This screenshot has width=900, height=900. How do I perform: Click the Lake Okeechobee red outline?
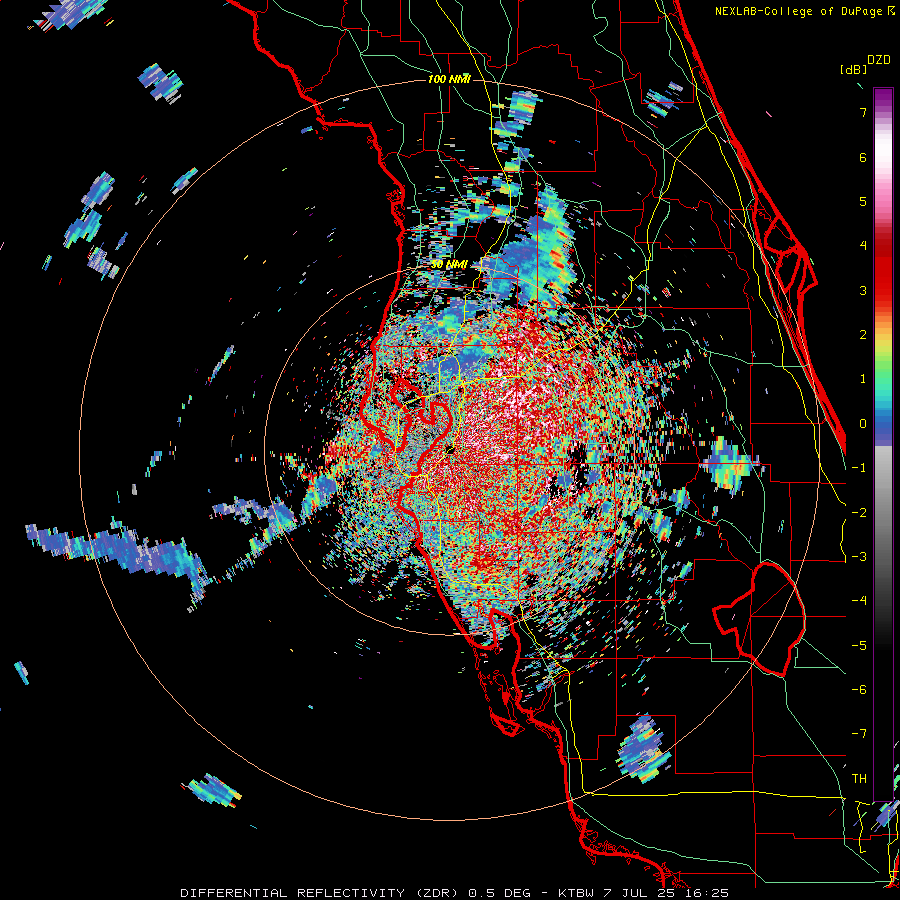[759, 619]
